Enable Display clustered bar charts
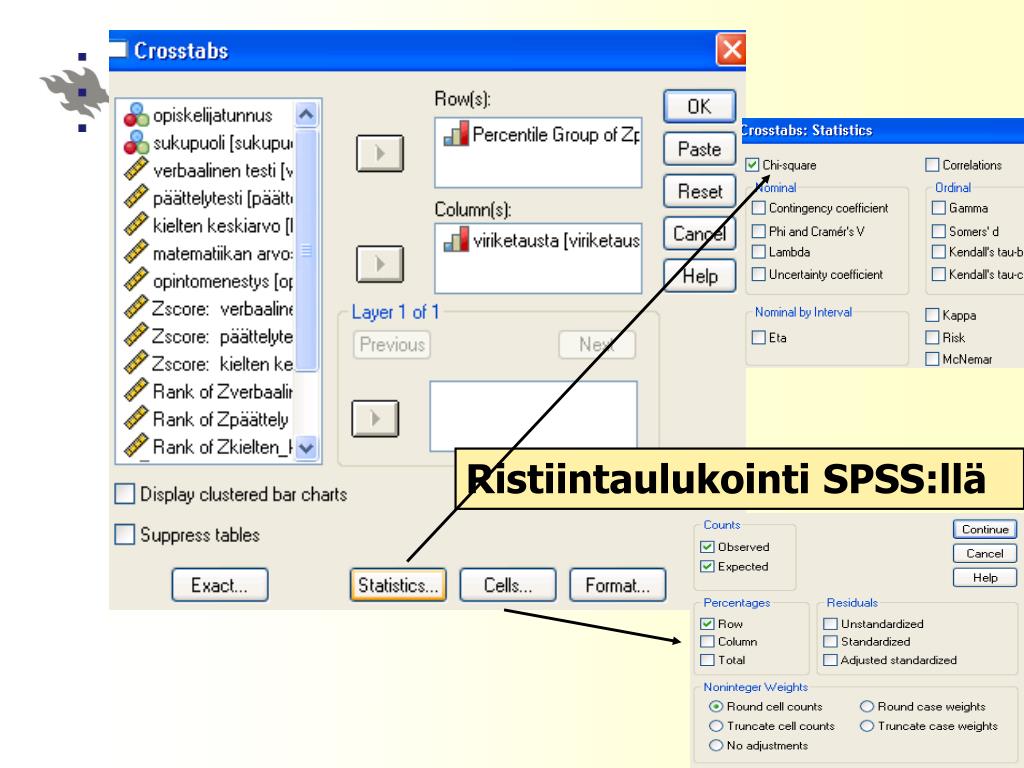 click(124, 494)
